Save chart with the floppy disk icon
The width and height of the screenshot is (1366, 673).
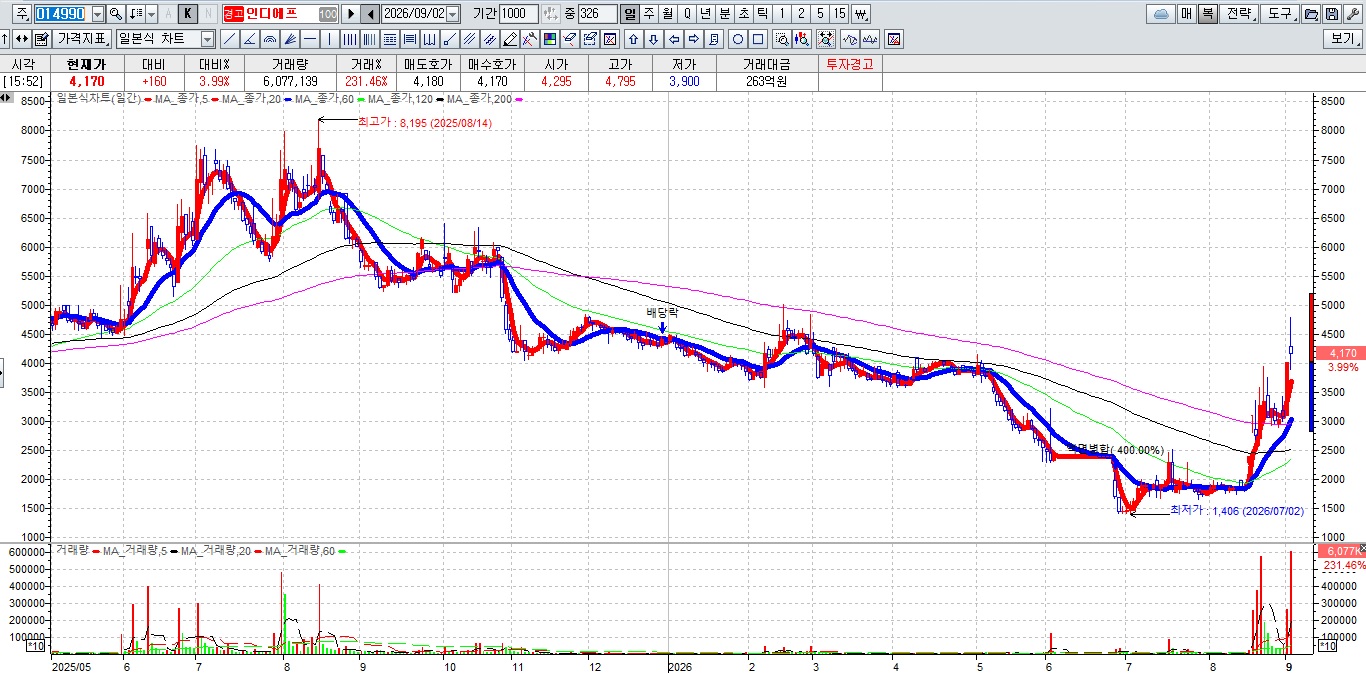[1331, 14]
